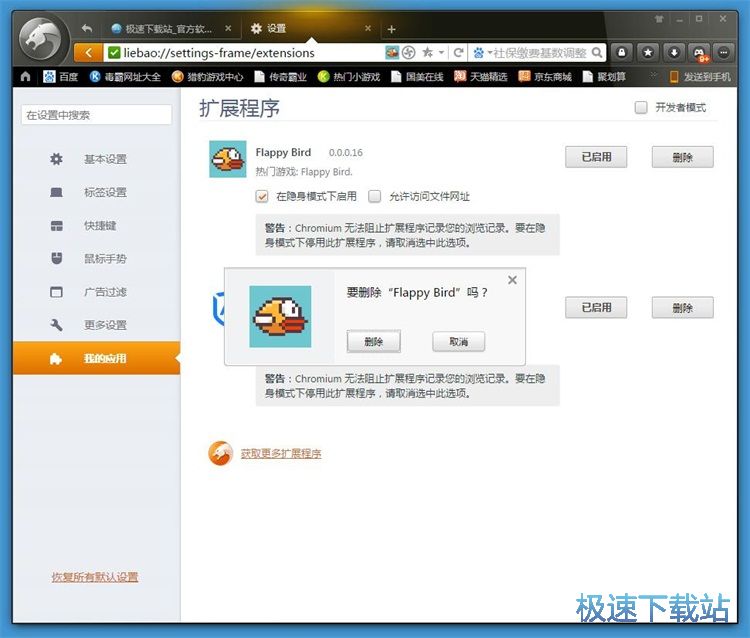Screen dimensions: 750x638
Task: Open the 热门小游戏 bookmark
Action: pos(349,77)
